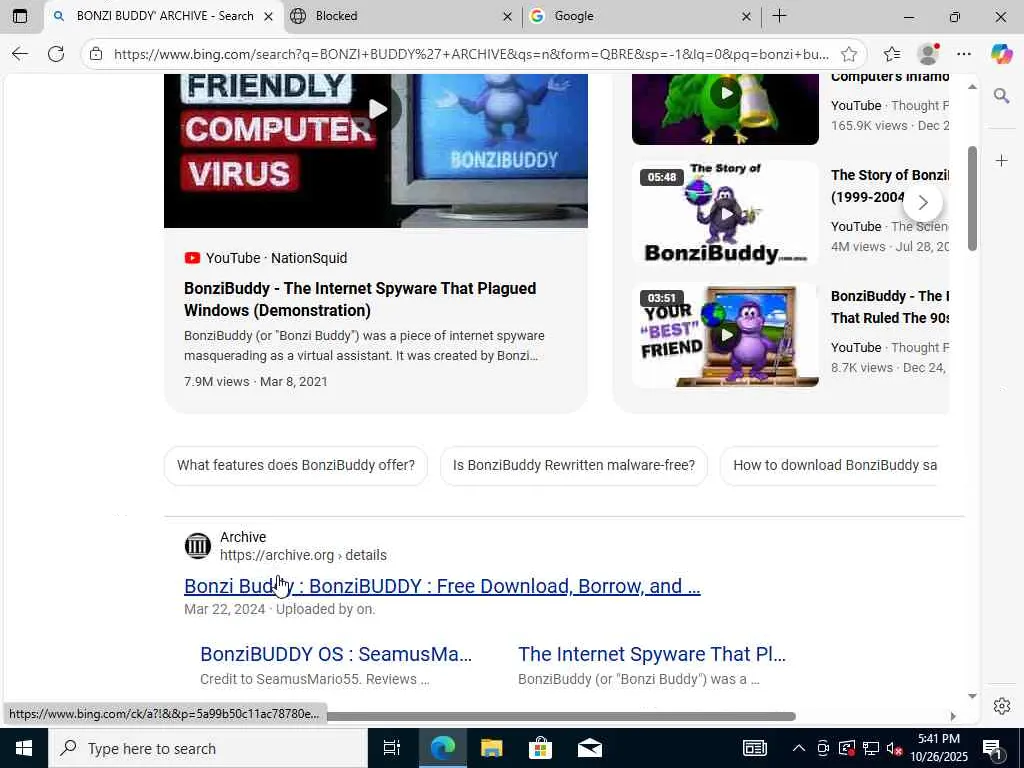1024x768 pixels.
Task: Open Task View on taskbar
Action: tap(391, 748)
